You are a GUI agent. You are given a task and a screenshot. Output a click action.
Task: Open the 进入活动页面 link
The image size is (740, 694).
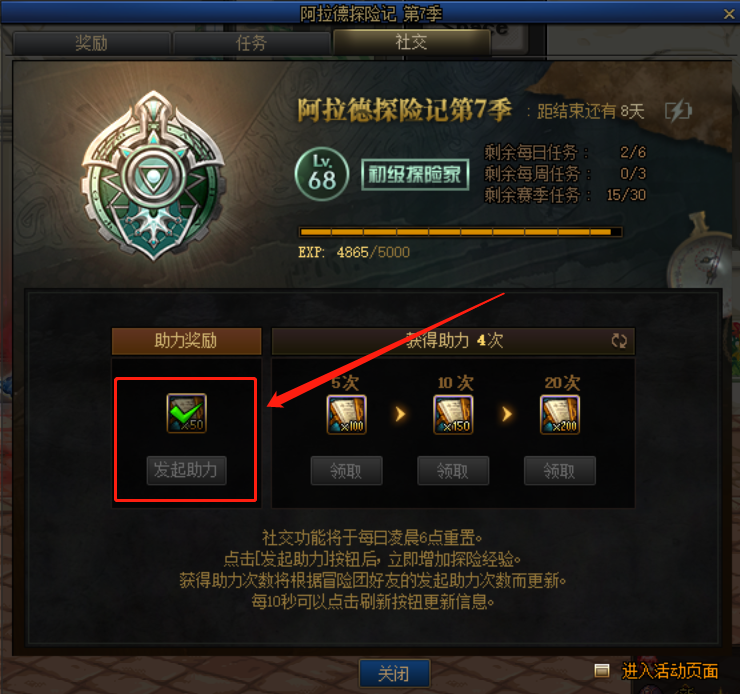[670, 671]
